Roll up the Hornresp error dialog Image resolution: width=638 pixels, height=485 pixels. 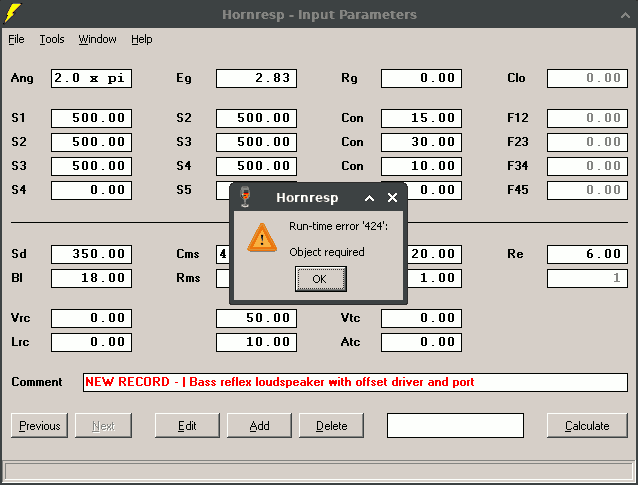tap(369, 198)
